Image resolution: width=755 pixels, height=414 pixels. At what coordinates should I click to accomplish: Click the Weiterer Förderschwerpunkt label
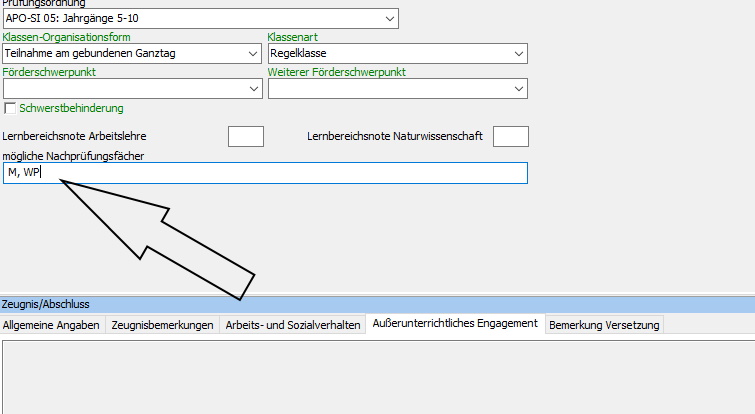tap(337, 72)
